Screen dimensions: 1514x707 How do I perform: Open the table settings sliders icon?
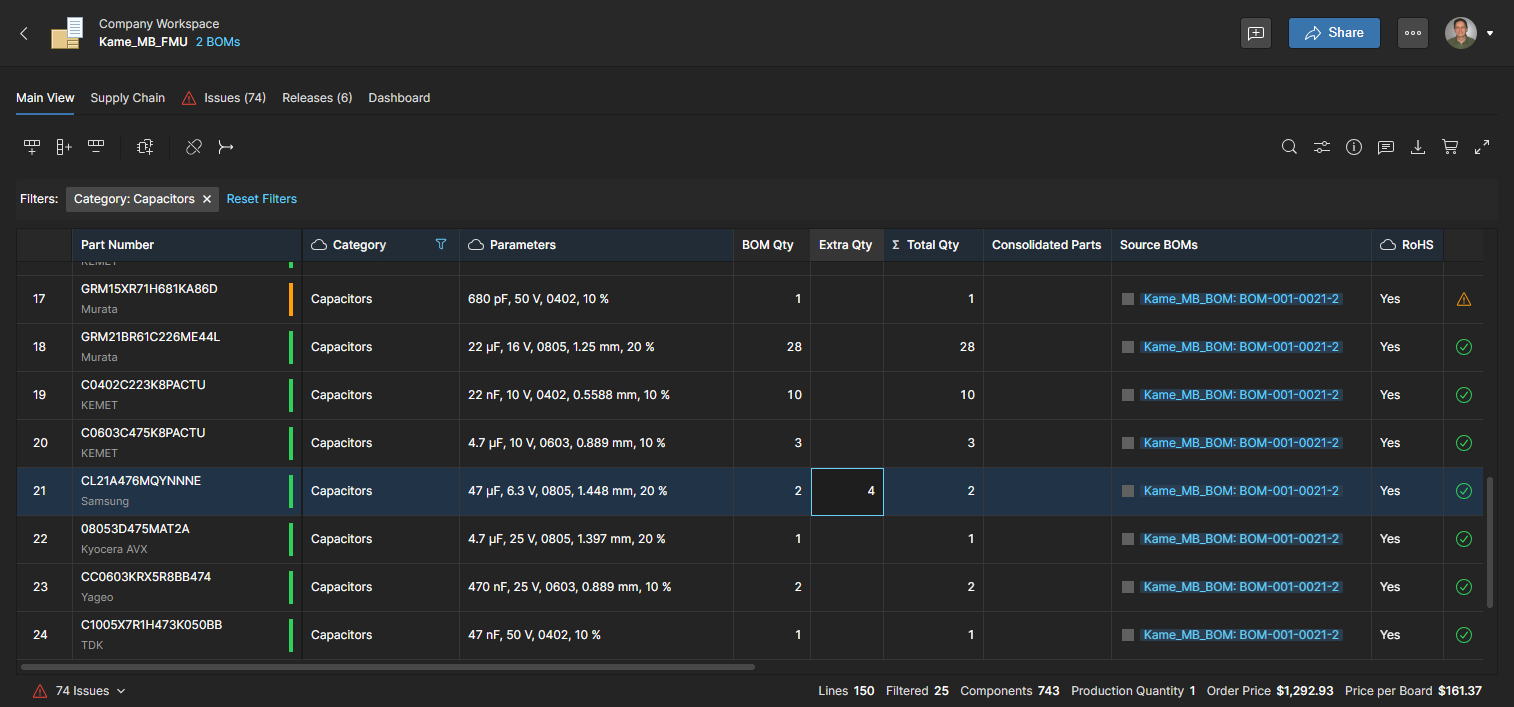[1322, 147]
